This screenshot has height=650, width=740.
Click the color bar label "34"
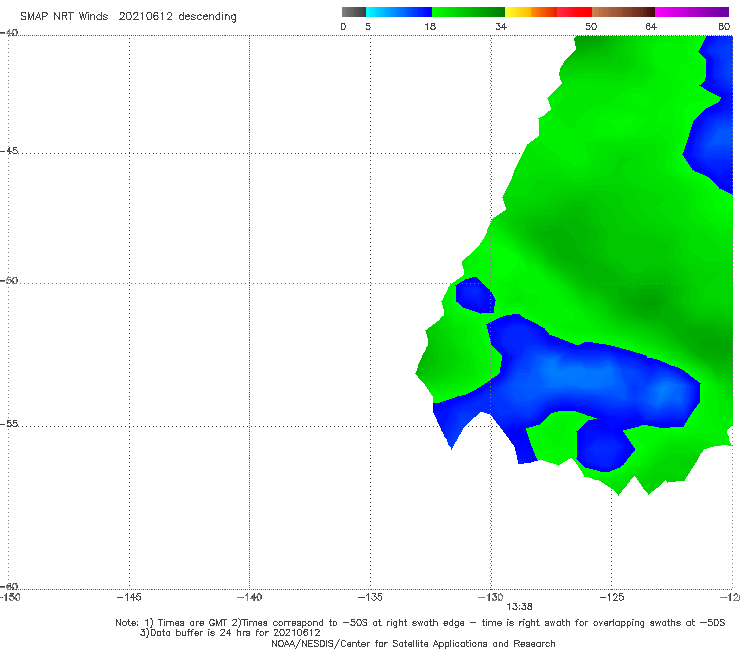(501, 26)
